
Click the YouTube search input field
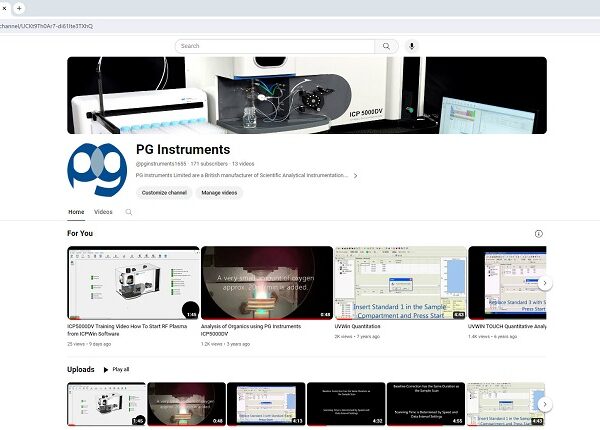tap(275, 46)
